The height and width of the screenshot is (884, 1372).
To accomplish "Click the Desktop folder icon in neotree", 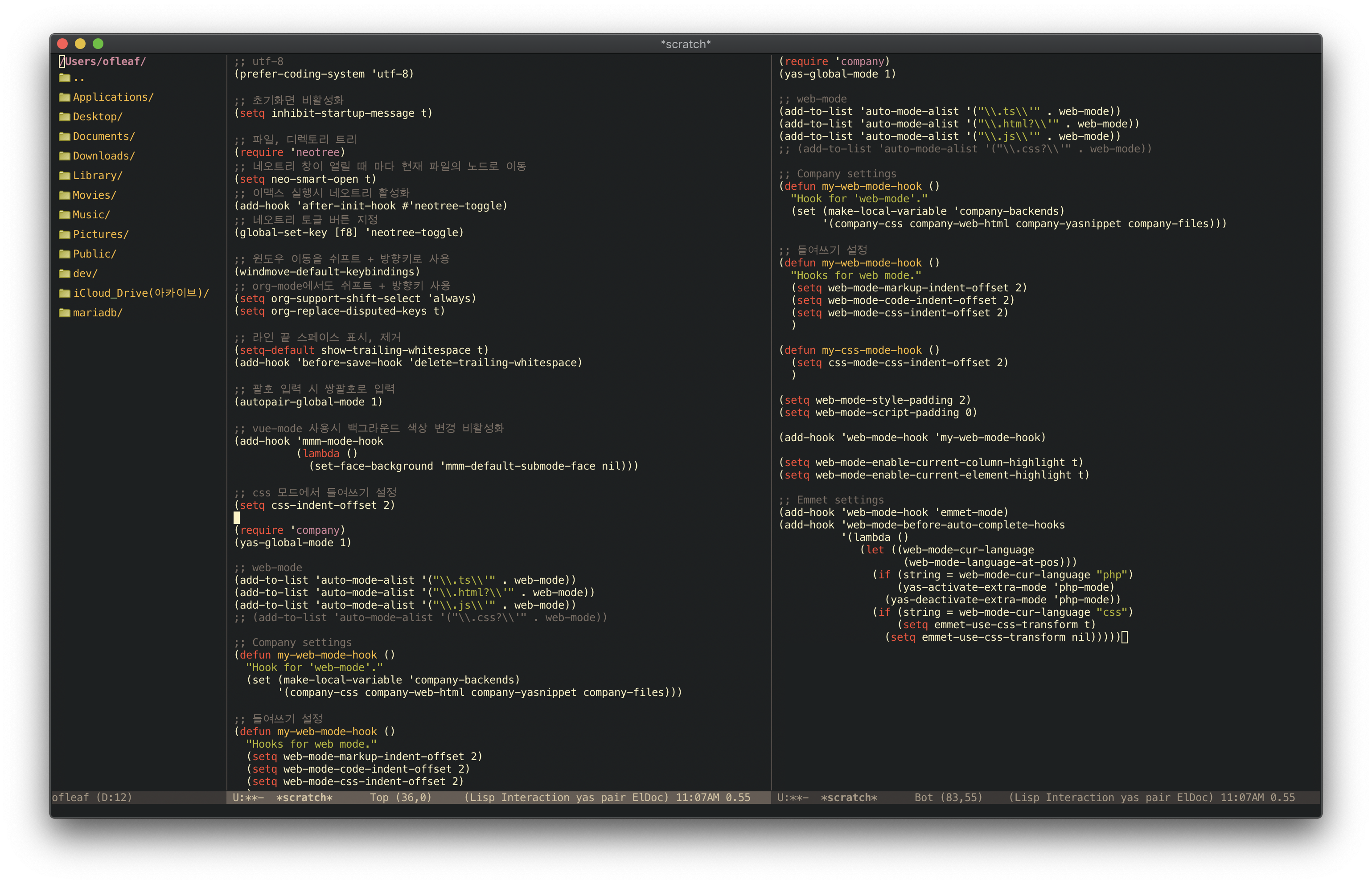I will click(64, 117).
